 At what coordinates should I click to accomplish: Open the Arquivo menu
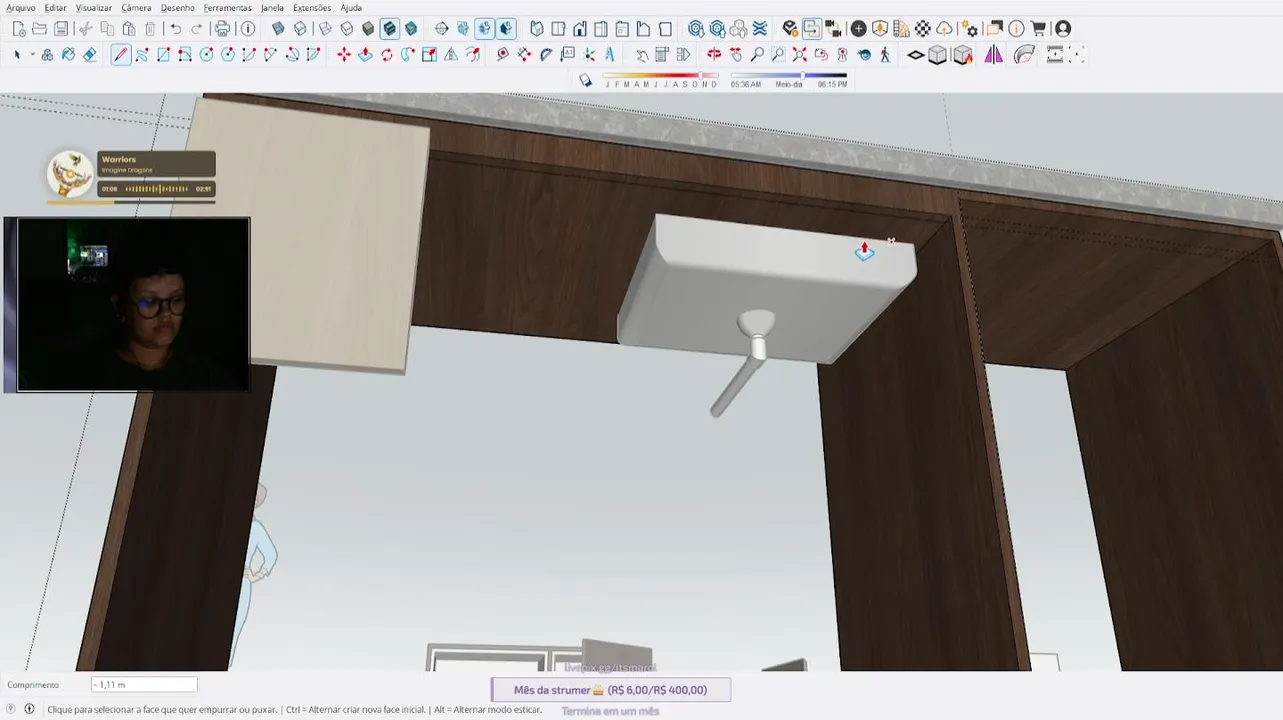point(21,8)
